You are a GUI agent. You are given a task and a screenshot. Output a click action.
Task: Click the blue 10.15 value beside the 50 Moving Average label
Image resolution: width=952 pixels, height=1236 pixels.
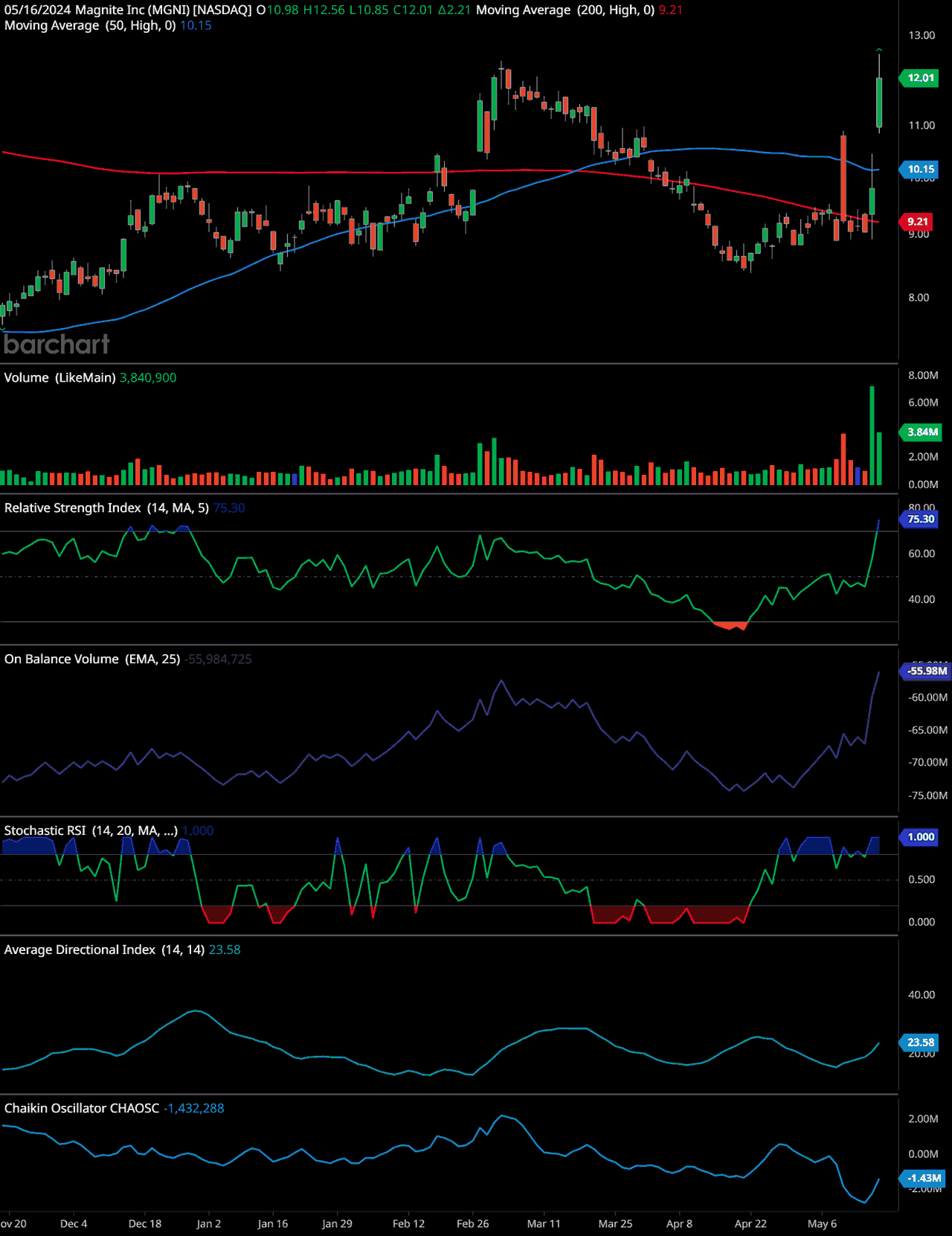(196, 25)
